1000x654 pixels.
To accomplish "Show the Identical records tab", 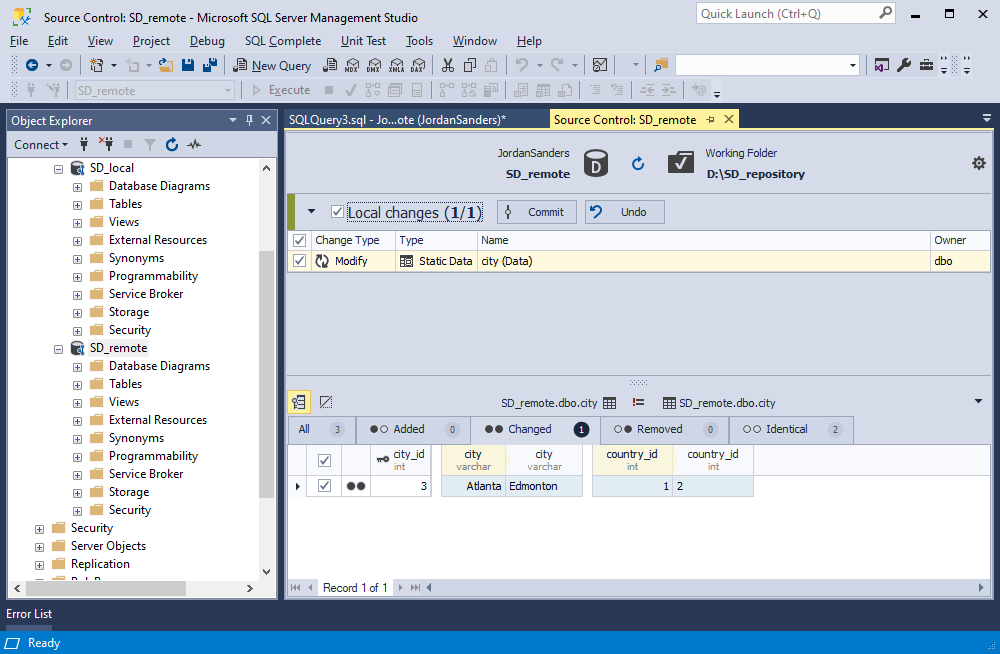I will point(791,429).
